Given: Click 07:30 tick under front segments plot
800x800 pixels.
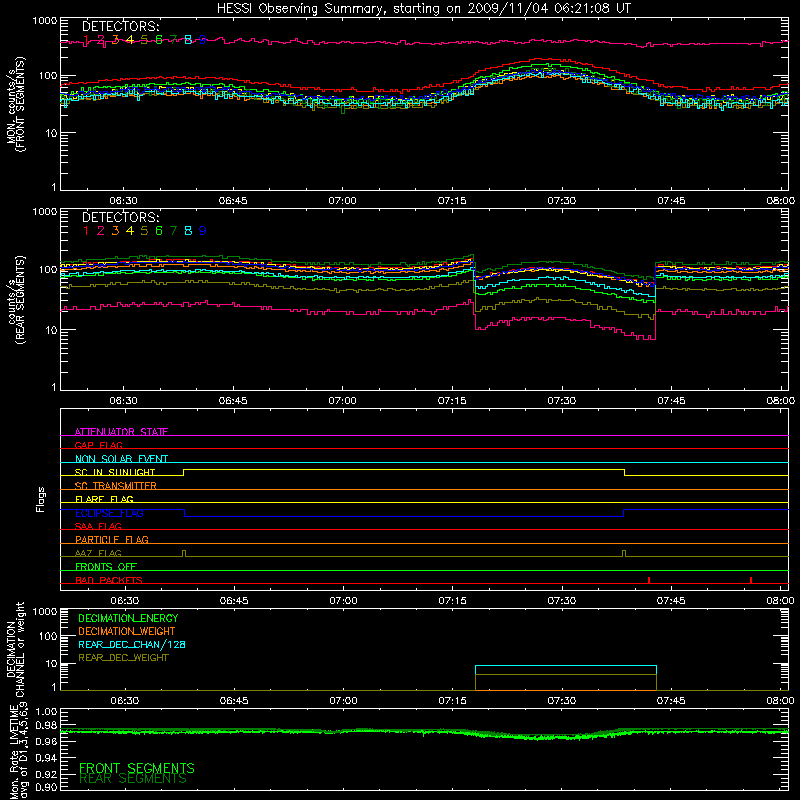Looking at the screenshot, I should tap(562, 201).
